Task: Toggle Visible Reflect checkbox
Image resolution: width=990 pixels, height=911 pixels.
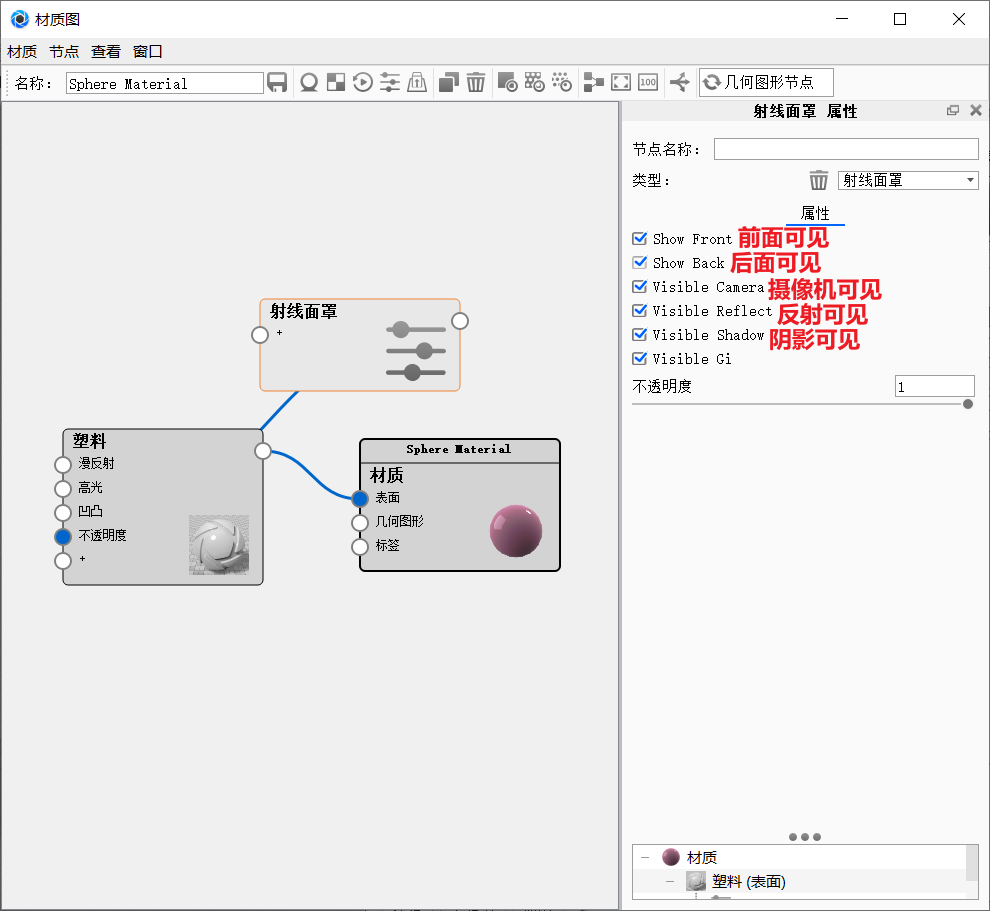Action: pyautogui.click(x=640, y=311)
